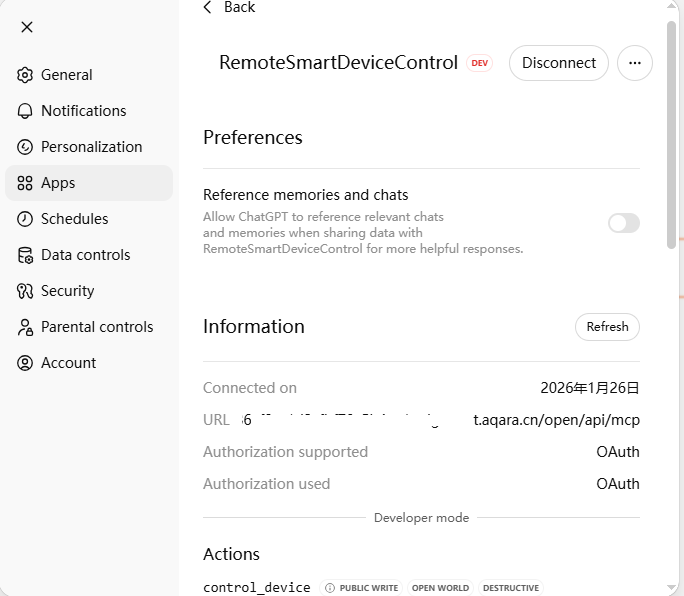Viewport: 684px width, 596px height.
Task: Click the General gear icon
Action: [25, 75]
